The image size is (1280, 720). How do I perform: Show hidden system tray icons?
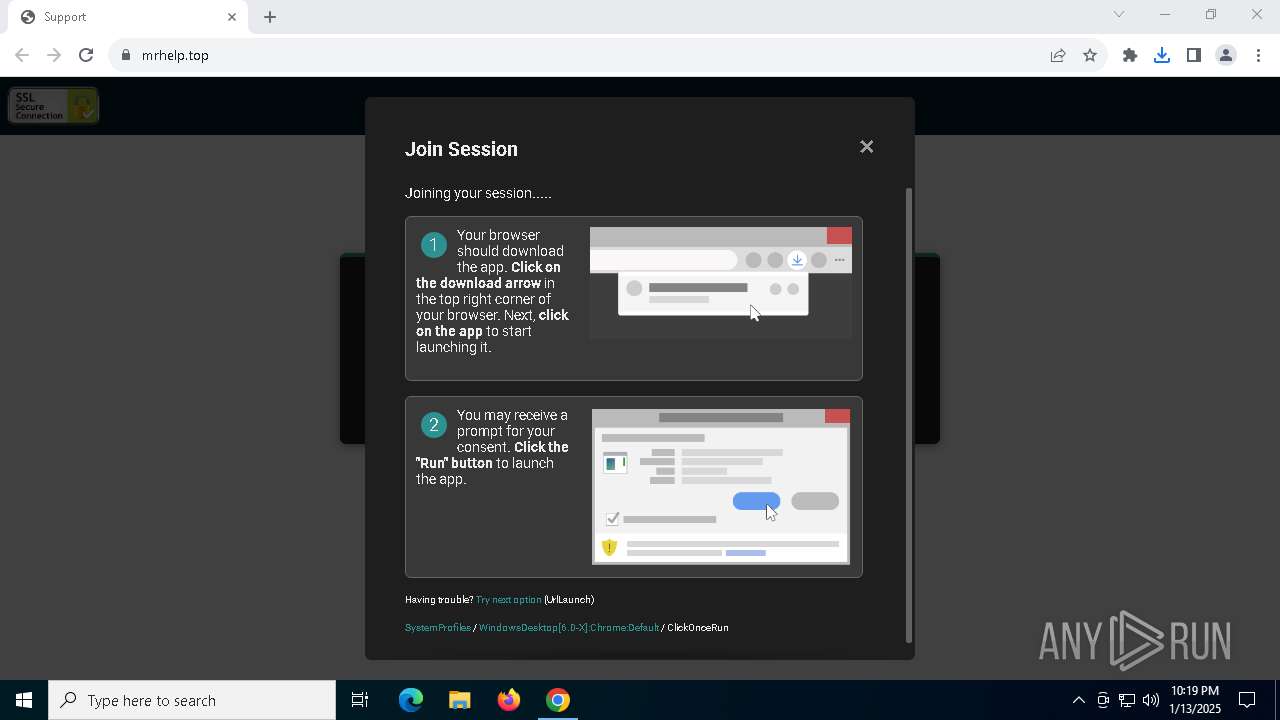(1078, 700)
